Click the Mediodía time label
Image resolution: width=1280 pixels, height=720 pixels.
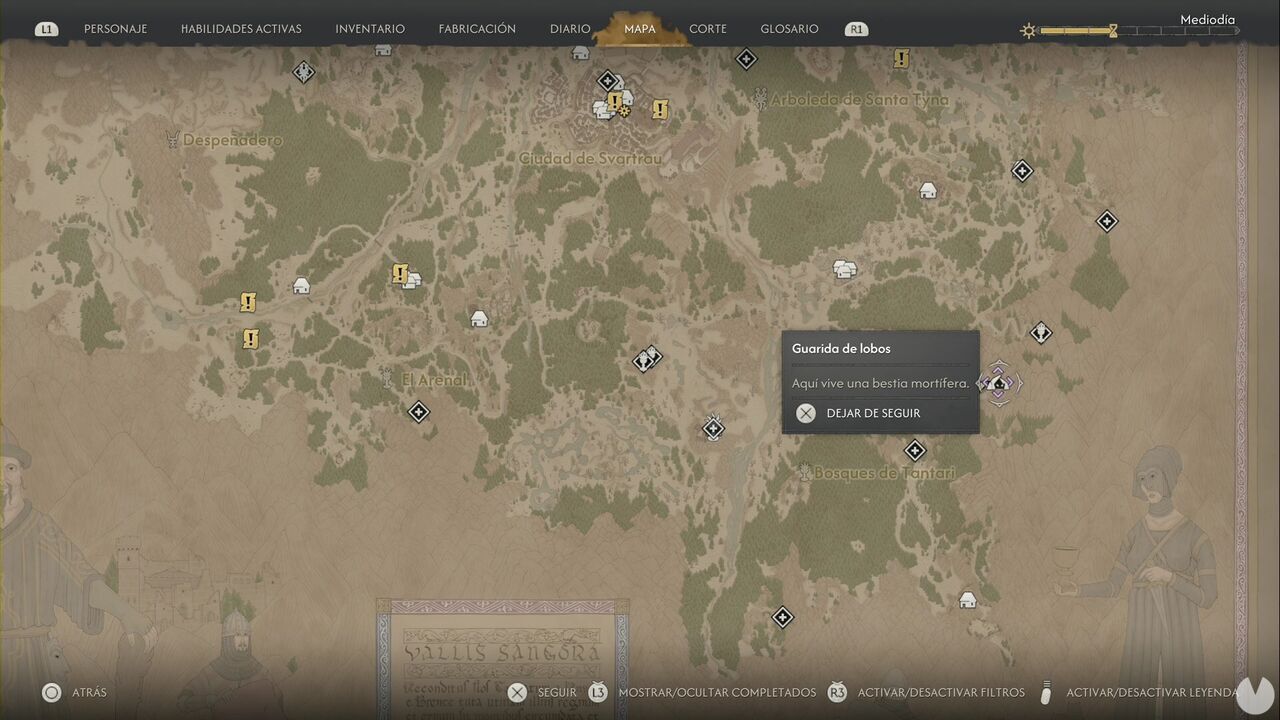coord(1207,19)
